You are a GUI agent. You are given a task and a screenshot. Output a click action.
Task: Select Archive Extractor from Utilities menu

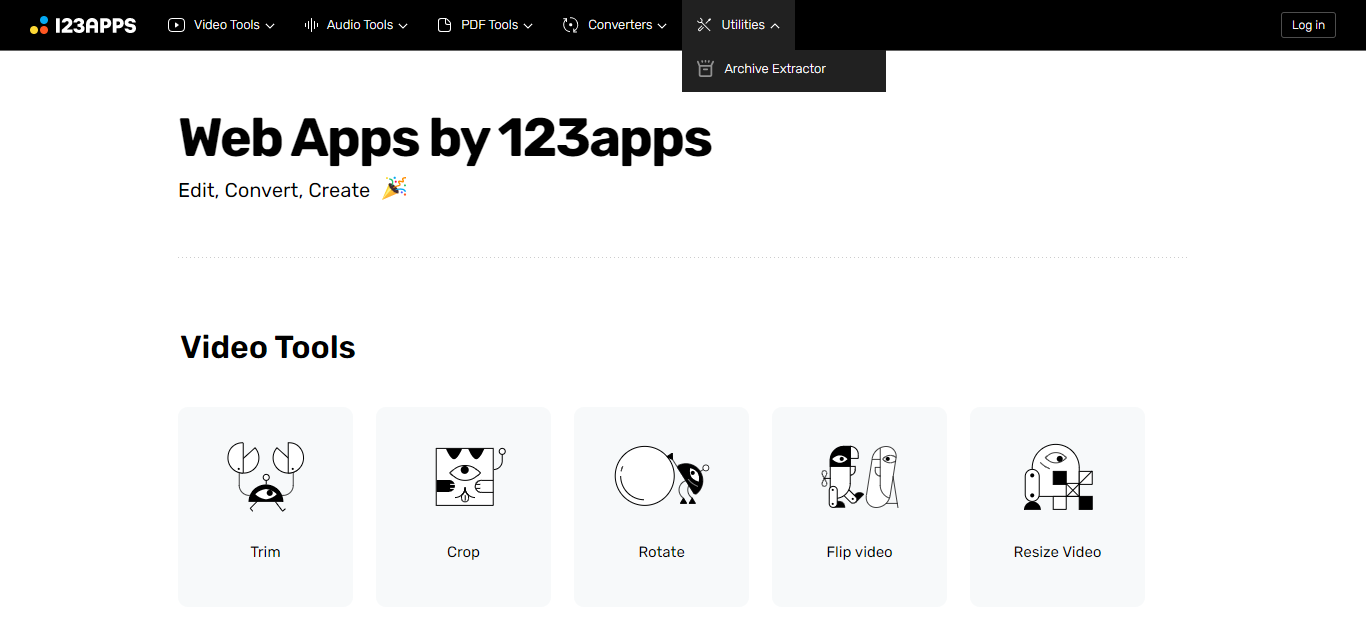[x=774, y=68]
